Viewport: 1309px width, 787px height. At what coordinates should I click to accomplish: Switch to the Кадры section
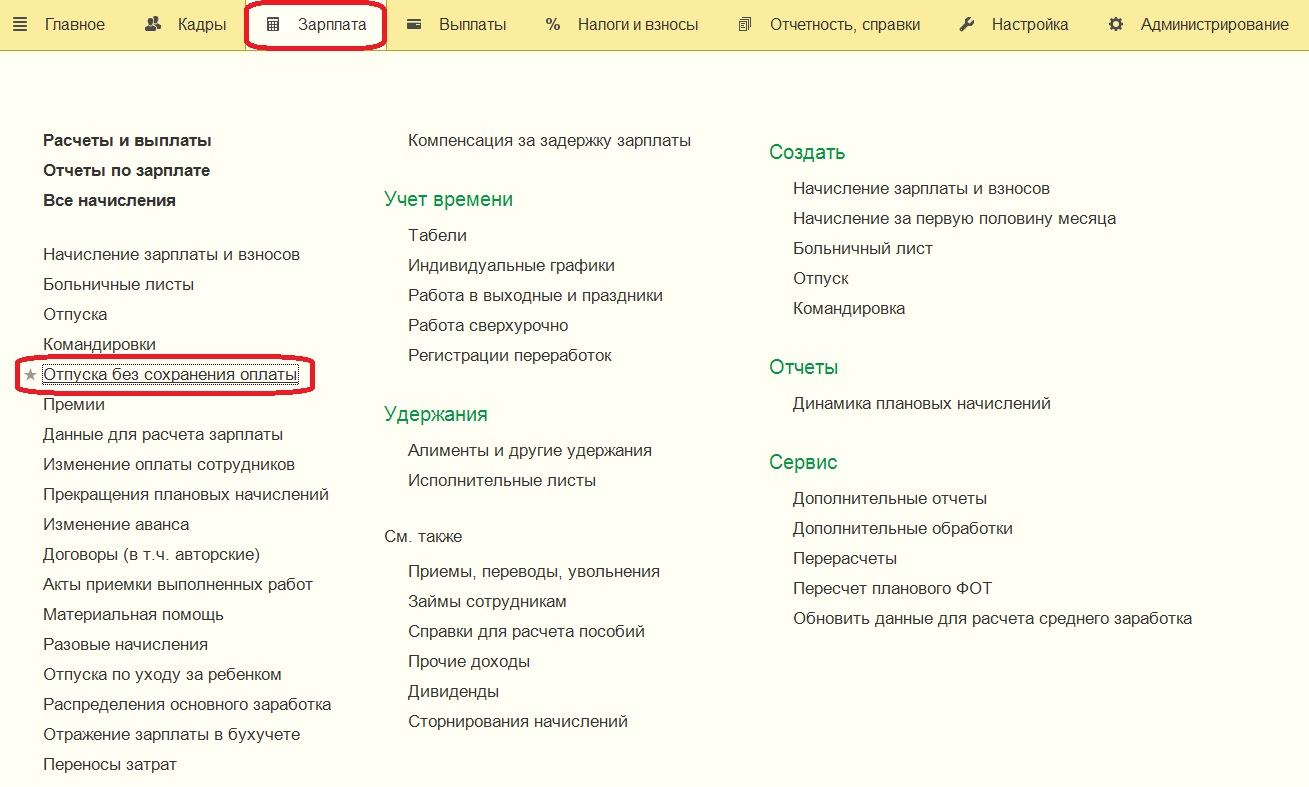click(x=202, y=25)
